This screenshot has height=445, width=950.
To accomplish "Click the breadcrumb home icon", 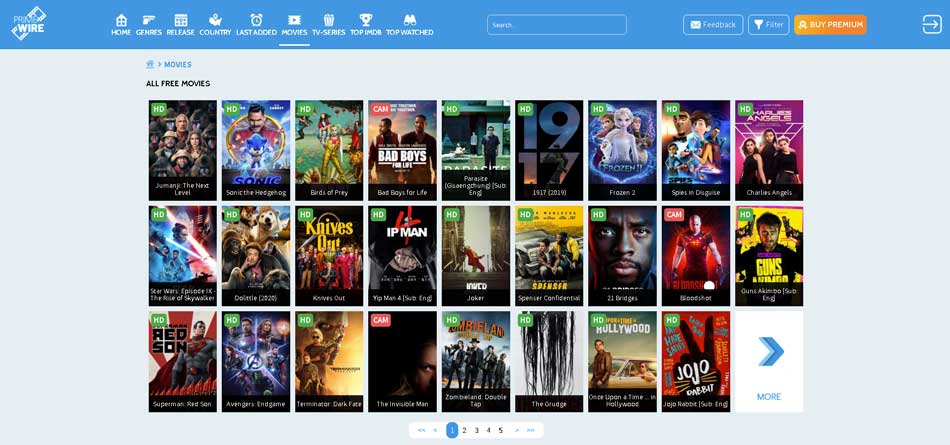I will (x=150, y=64).
